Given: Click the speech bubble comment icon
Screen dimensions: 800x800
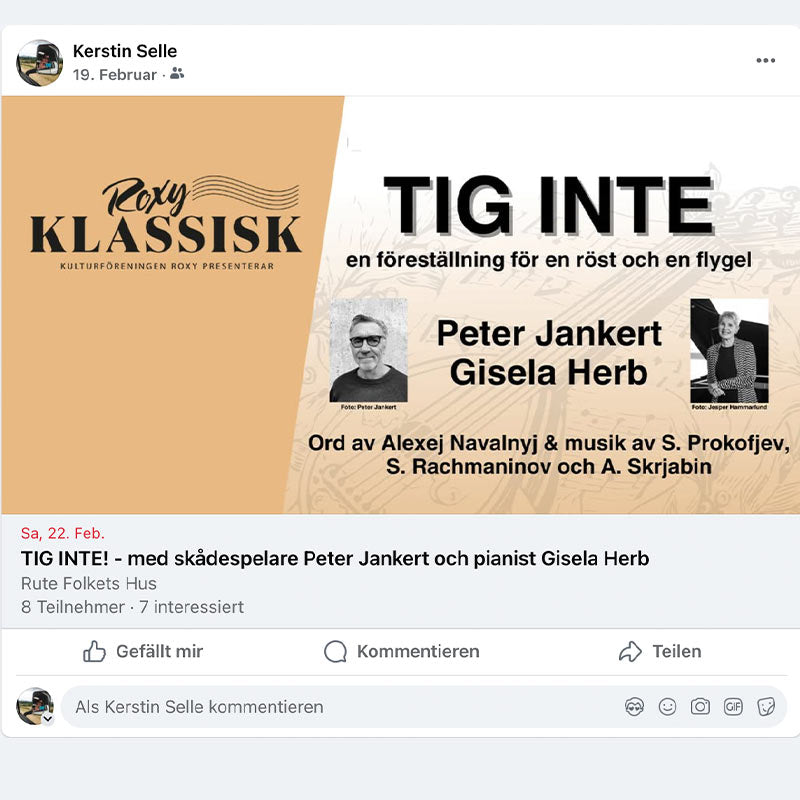Looking at the screenshot, I should 335,651.
